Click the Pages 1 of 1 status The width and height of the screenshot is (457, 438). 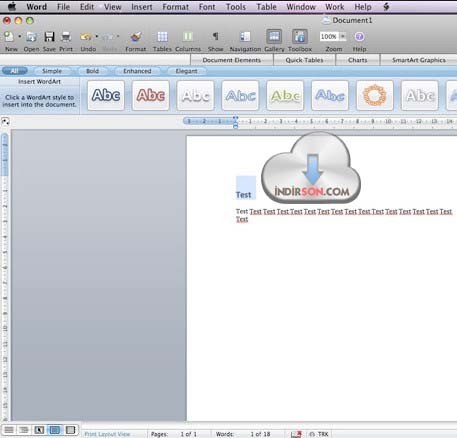tap(174, 434)
